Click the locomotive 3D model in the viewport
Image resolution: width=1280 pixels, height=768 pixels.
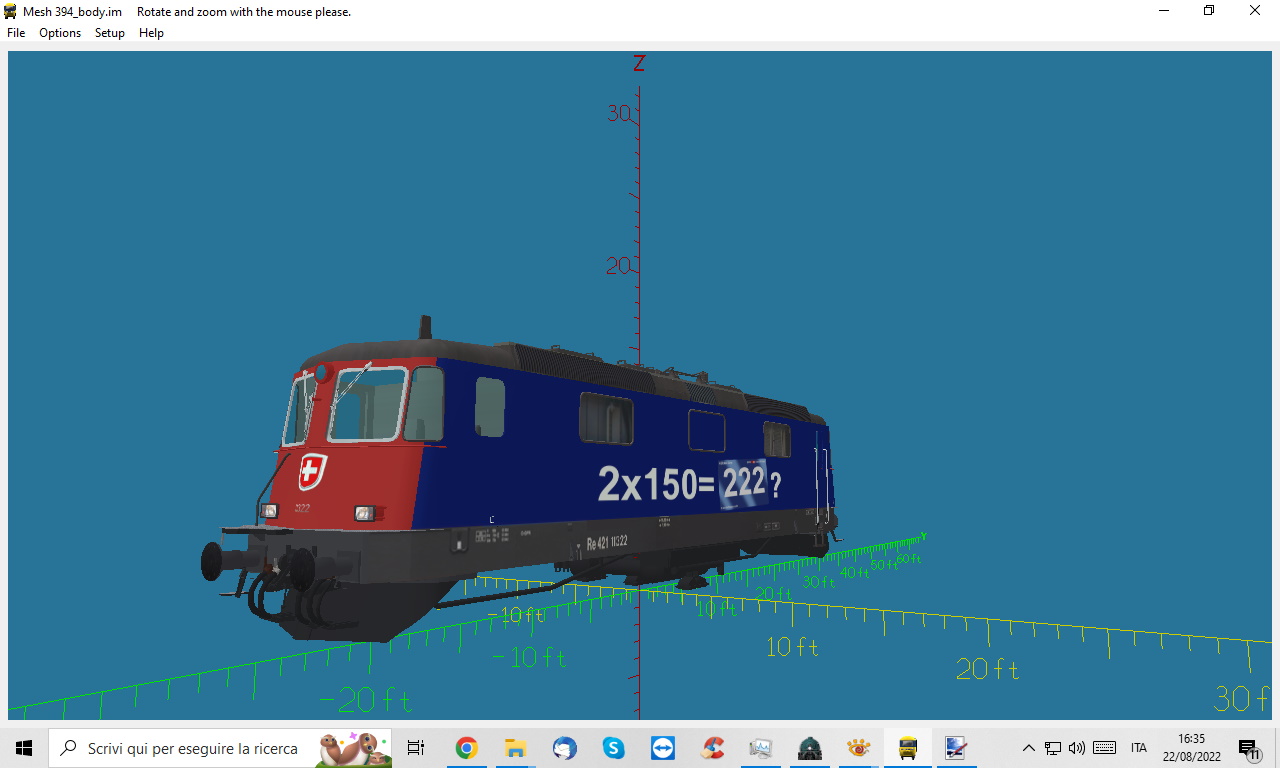click(520, 480)
